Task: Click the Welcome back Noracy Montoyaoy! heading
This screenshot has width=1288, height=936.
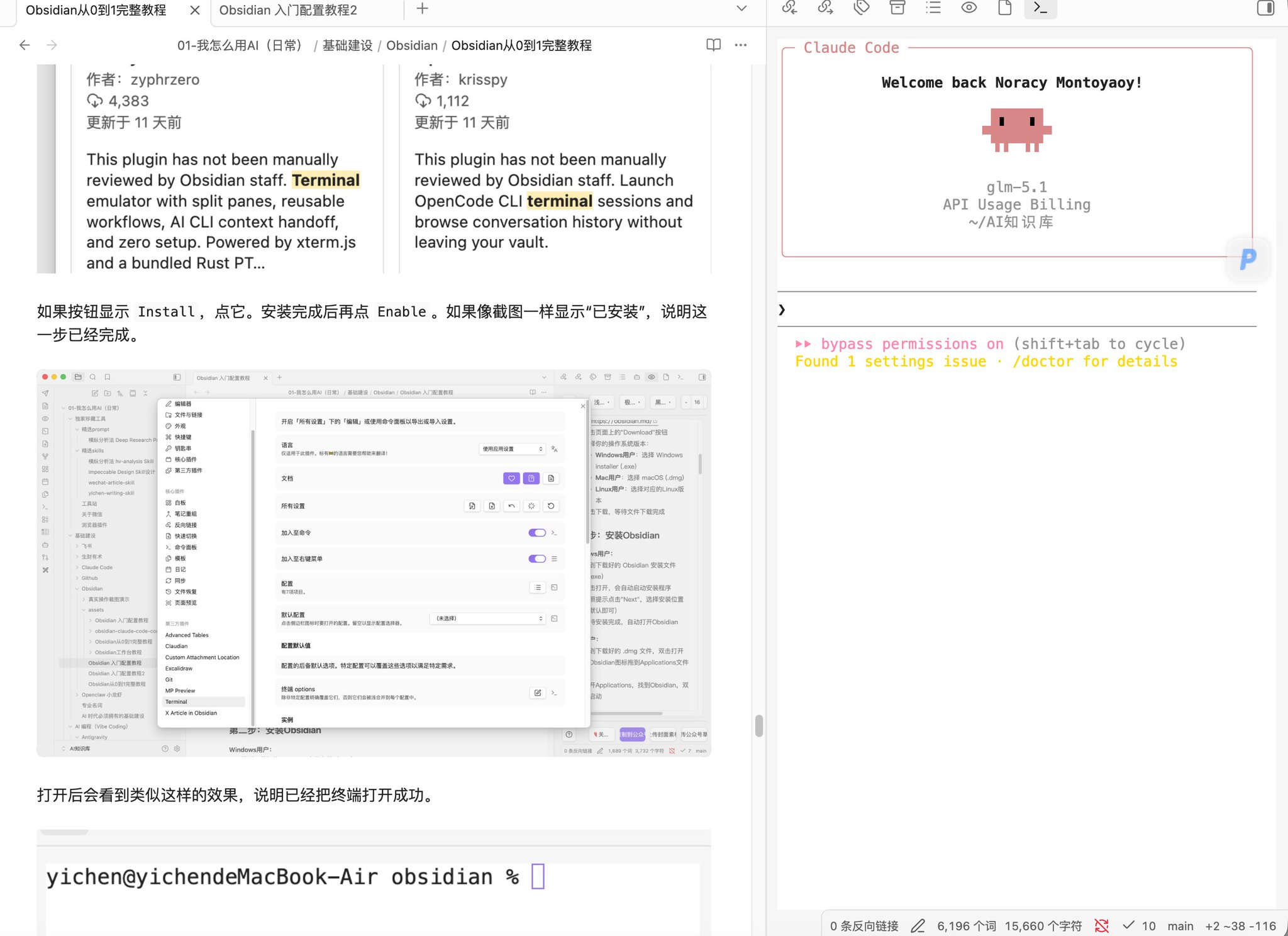Action: click(1011, 82)
